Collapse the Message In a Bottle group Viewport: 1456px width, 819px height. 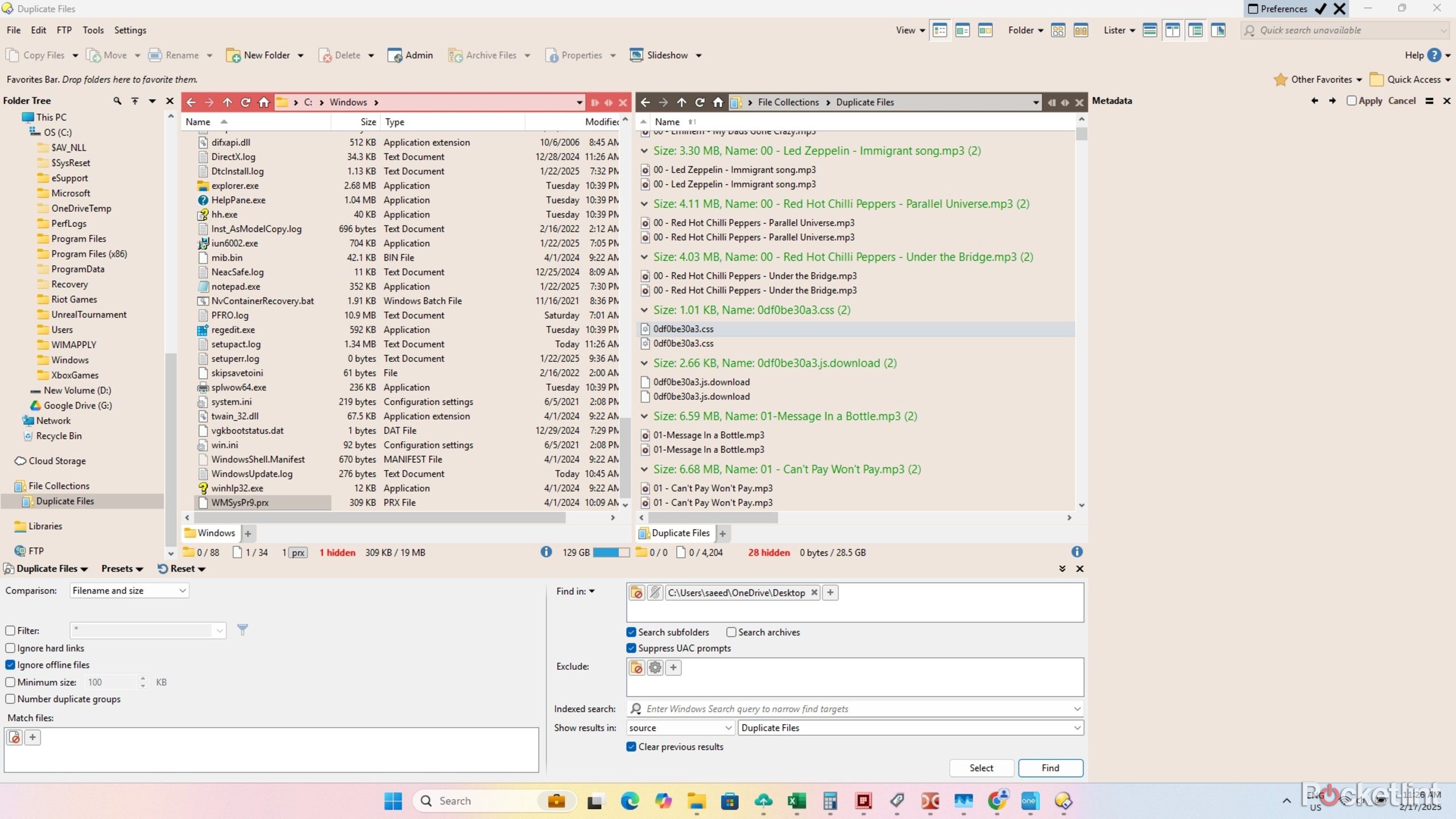[x=644, y=416]
